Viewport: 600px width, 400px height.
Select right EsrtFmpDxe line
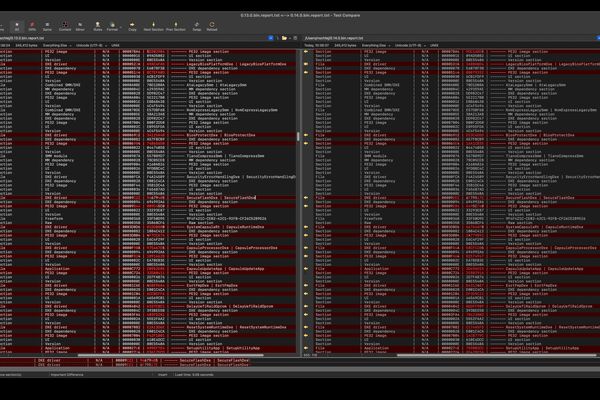pyautogui.click(x=457, y=285)
